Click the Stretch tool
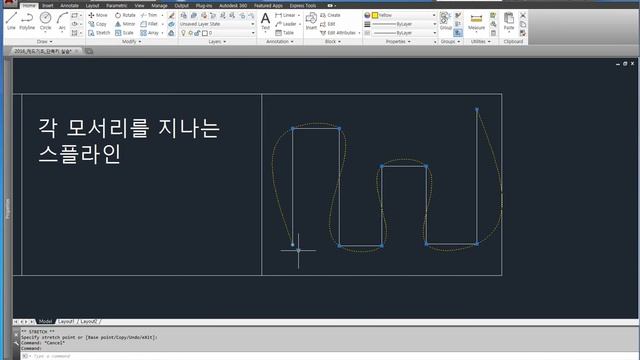The width and height of the screenshot is (640, 360). [x=99, y=33]
